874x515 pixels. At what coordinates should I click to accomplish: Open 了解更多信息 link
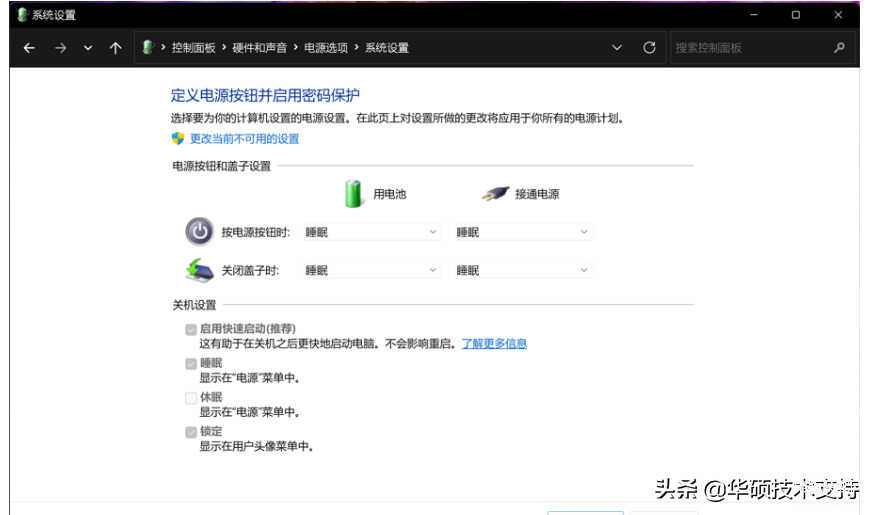pos(494,344)
